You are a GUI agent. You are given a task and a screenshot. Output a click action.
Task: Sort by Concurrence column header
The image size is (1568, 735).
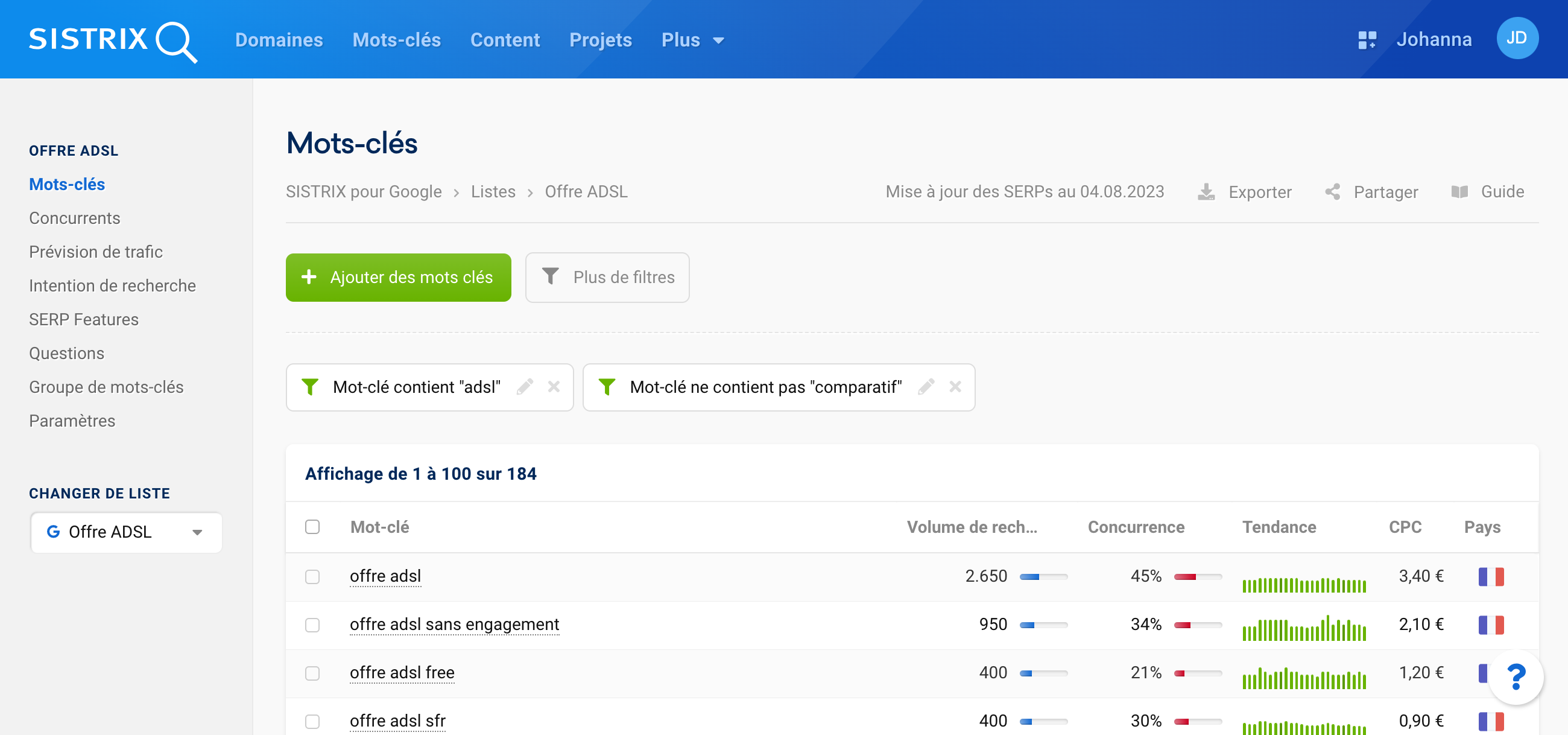click(1136, 527)
